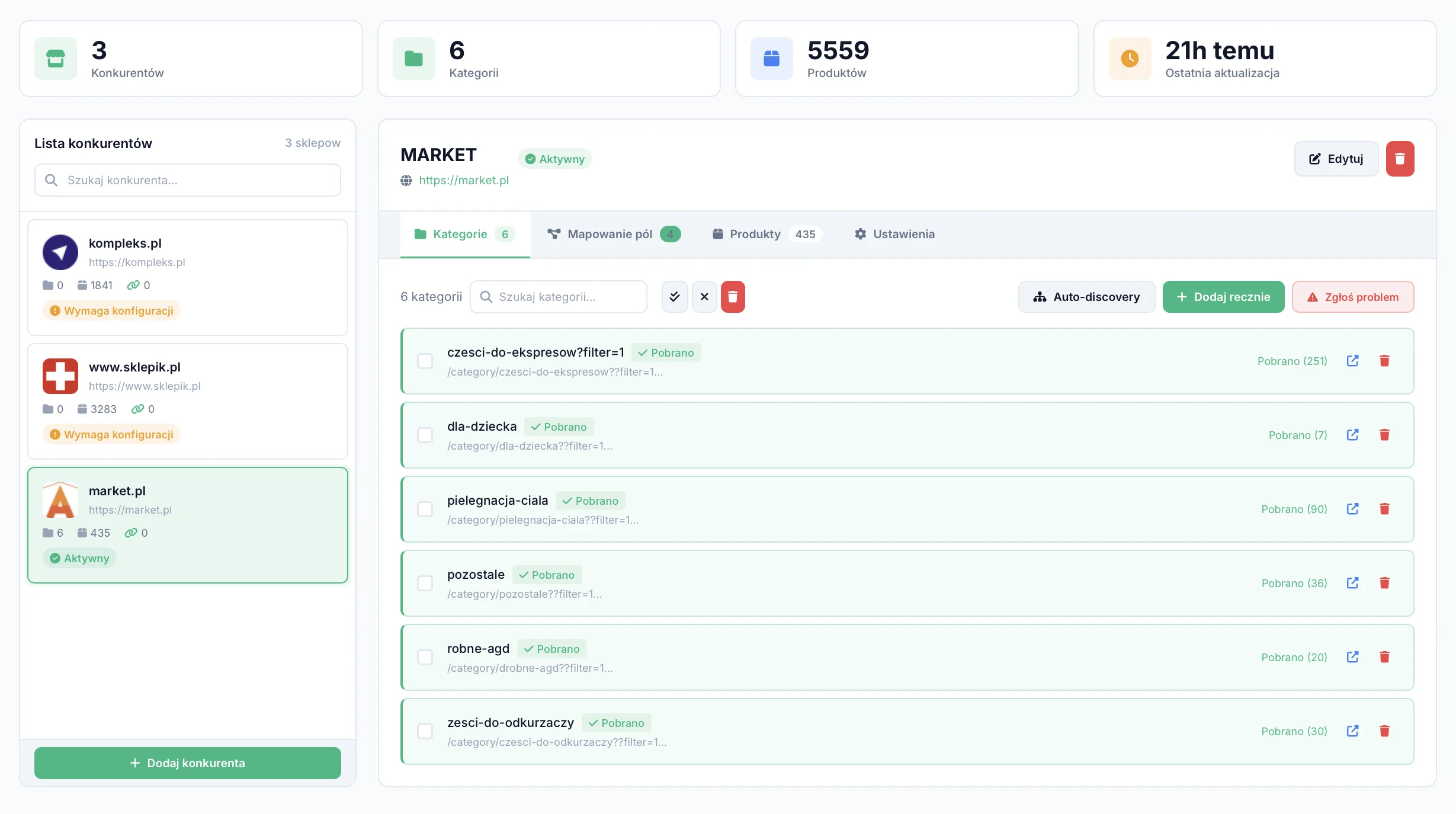Open the Produkty tab
The height and width of the screenshot is (814, 1456).
(766, 234)
